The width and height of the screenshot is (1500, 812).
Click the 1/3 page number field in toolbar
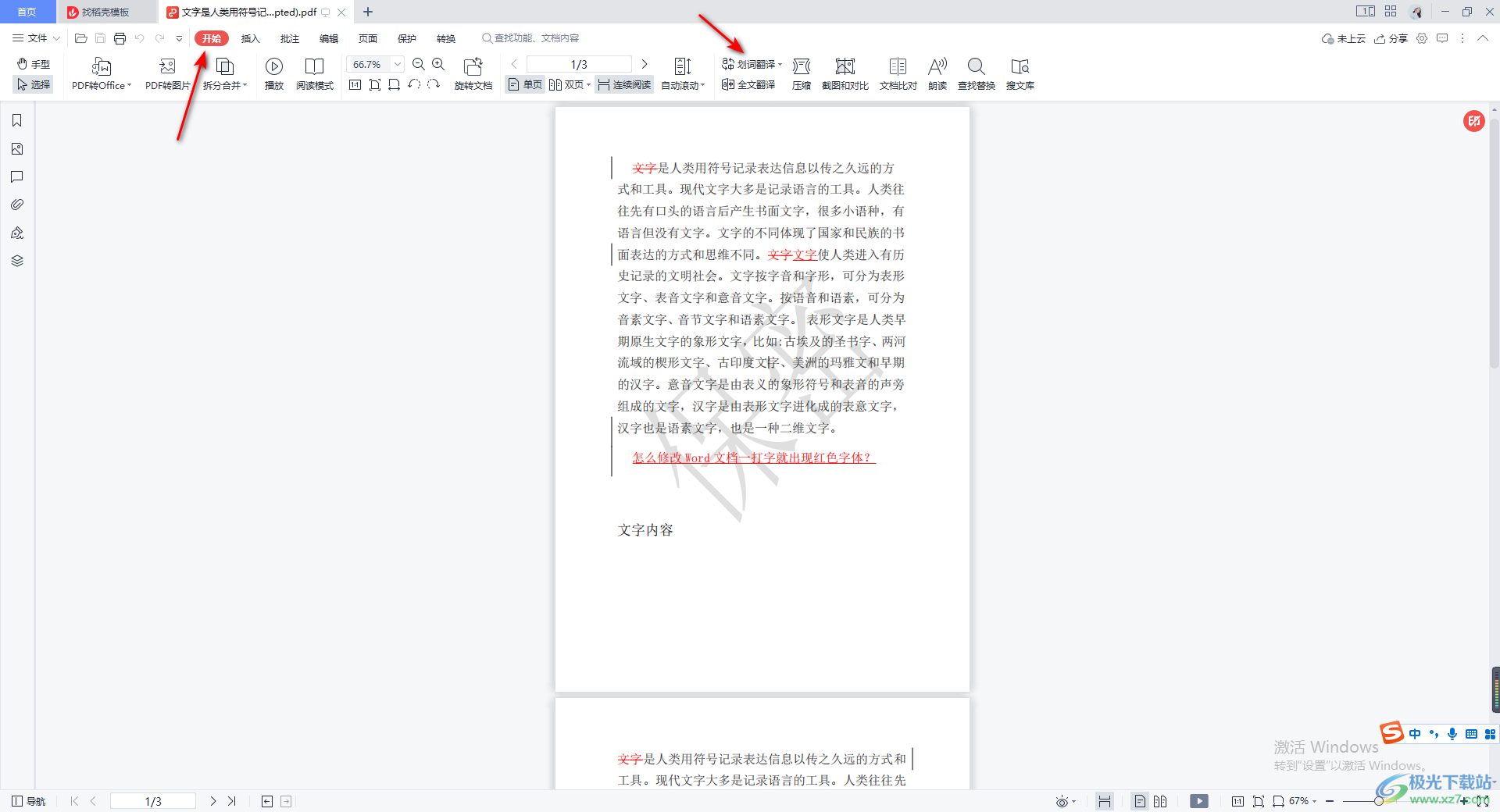[x=579, y=64]
